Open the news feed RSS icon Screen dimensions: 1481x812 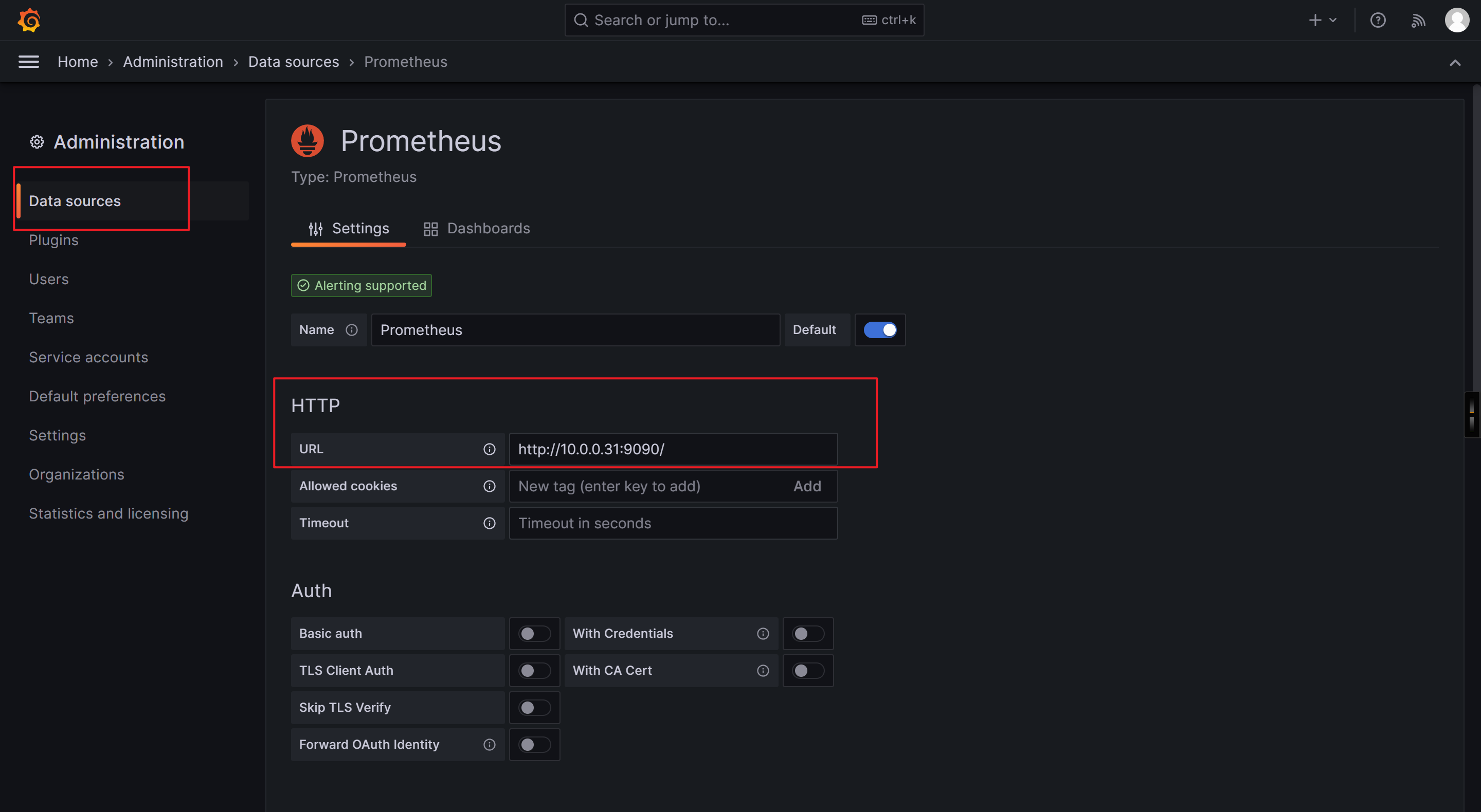click(x=1418, y=21)
